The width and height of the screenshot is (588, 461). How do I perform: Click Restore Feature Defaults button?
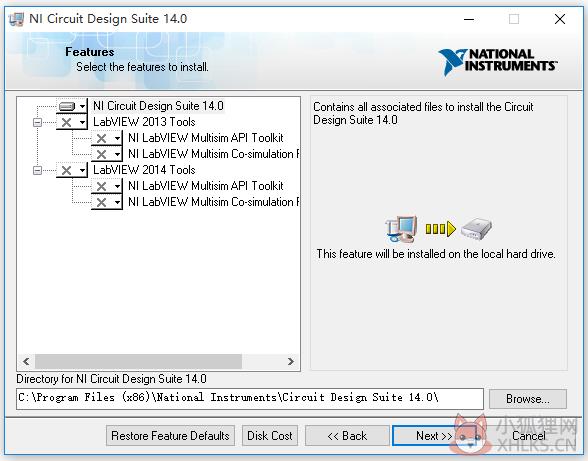(x=170, y=435)
